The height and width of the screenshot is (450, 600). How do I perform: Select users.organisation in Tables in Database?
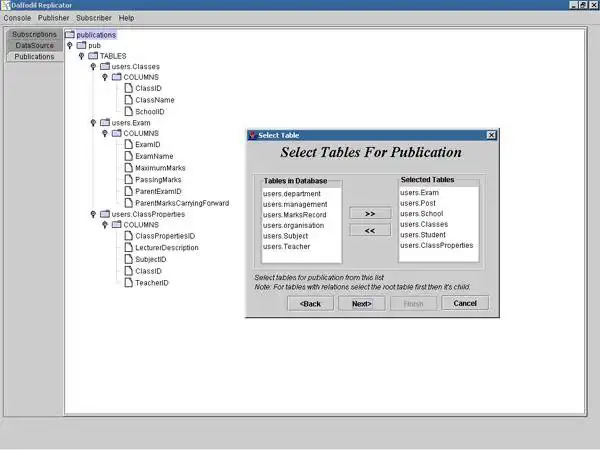[302, 225]
